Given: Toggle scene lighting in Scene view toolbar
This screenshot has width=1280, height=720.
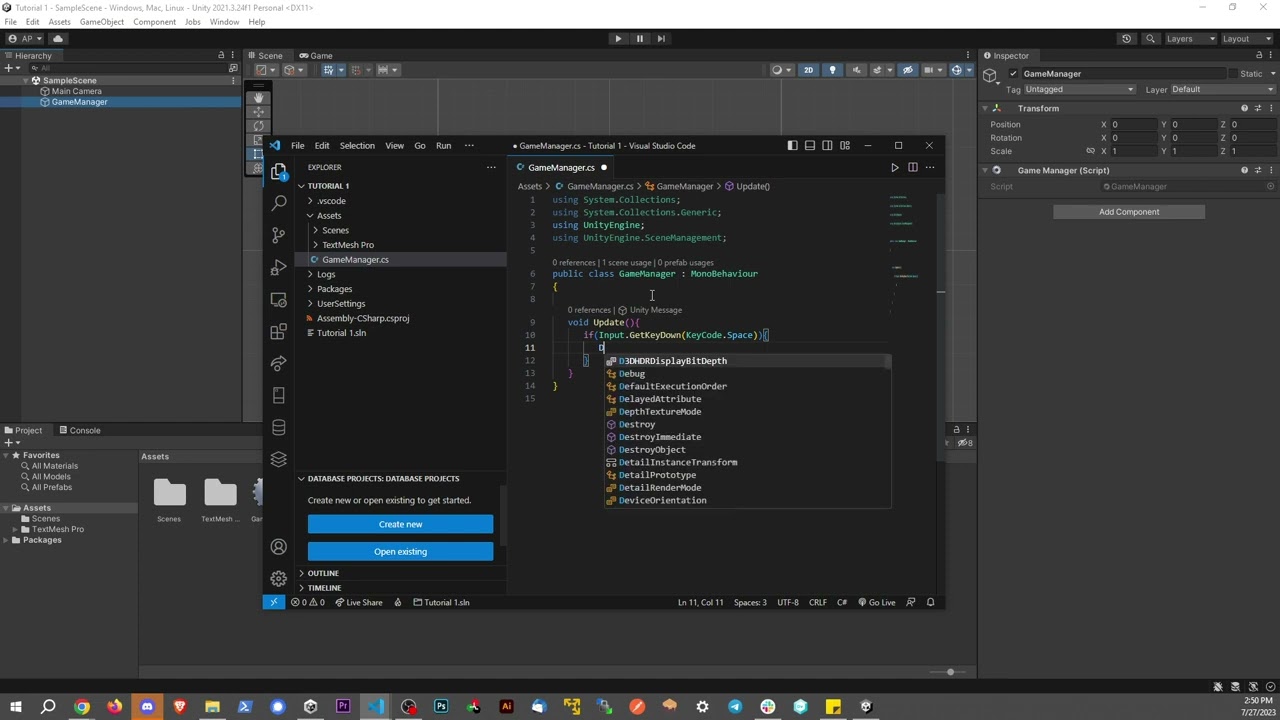Looking at the screenshot, I should 832,70.
